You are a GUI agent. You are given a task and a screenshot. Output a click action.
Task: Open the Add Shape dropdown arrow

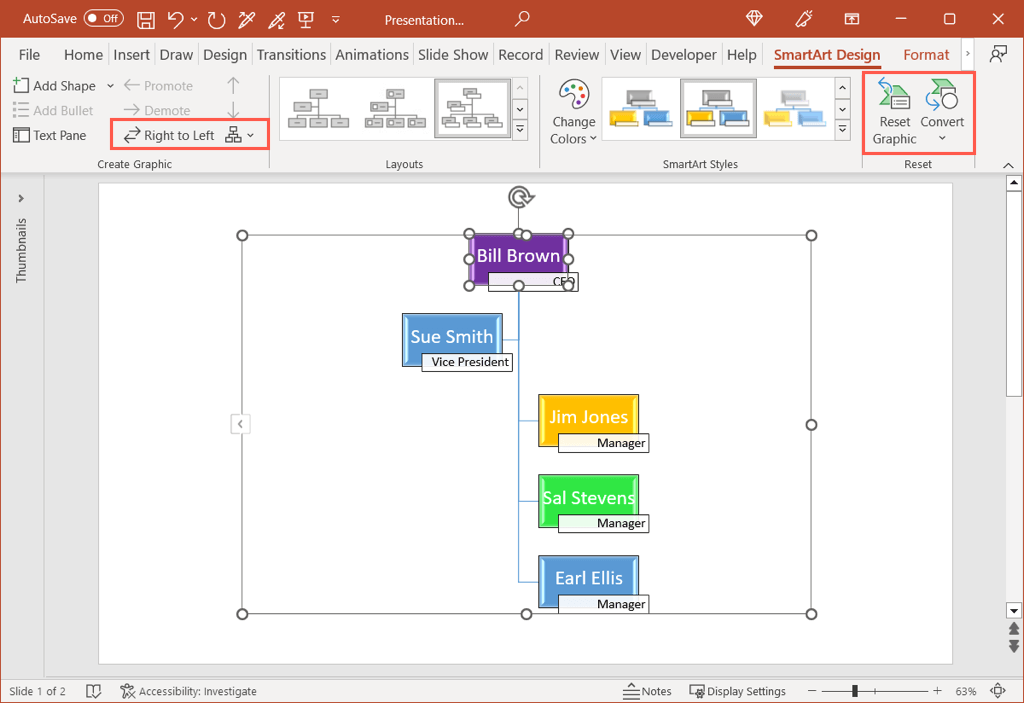point(110,86)
